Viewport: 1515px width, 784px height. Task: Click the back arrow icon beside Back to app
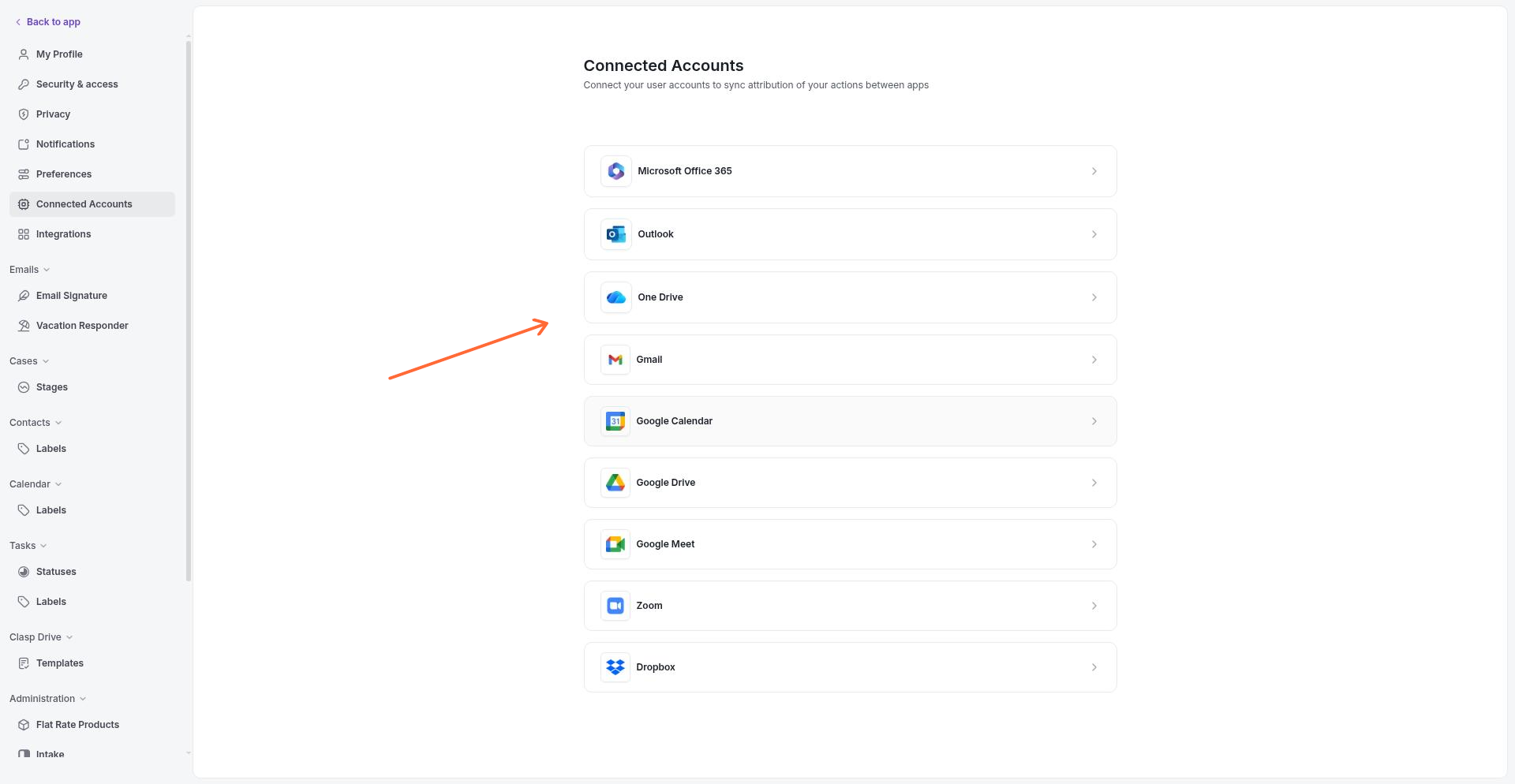18,22
